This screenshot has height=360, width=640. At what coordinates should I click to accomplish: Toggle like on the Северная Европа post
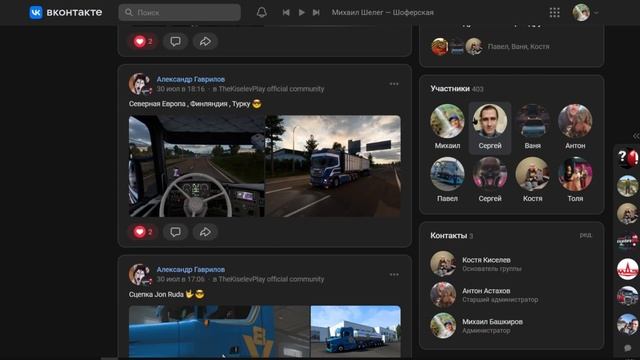coord(143,232)
